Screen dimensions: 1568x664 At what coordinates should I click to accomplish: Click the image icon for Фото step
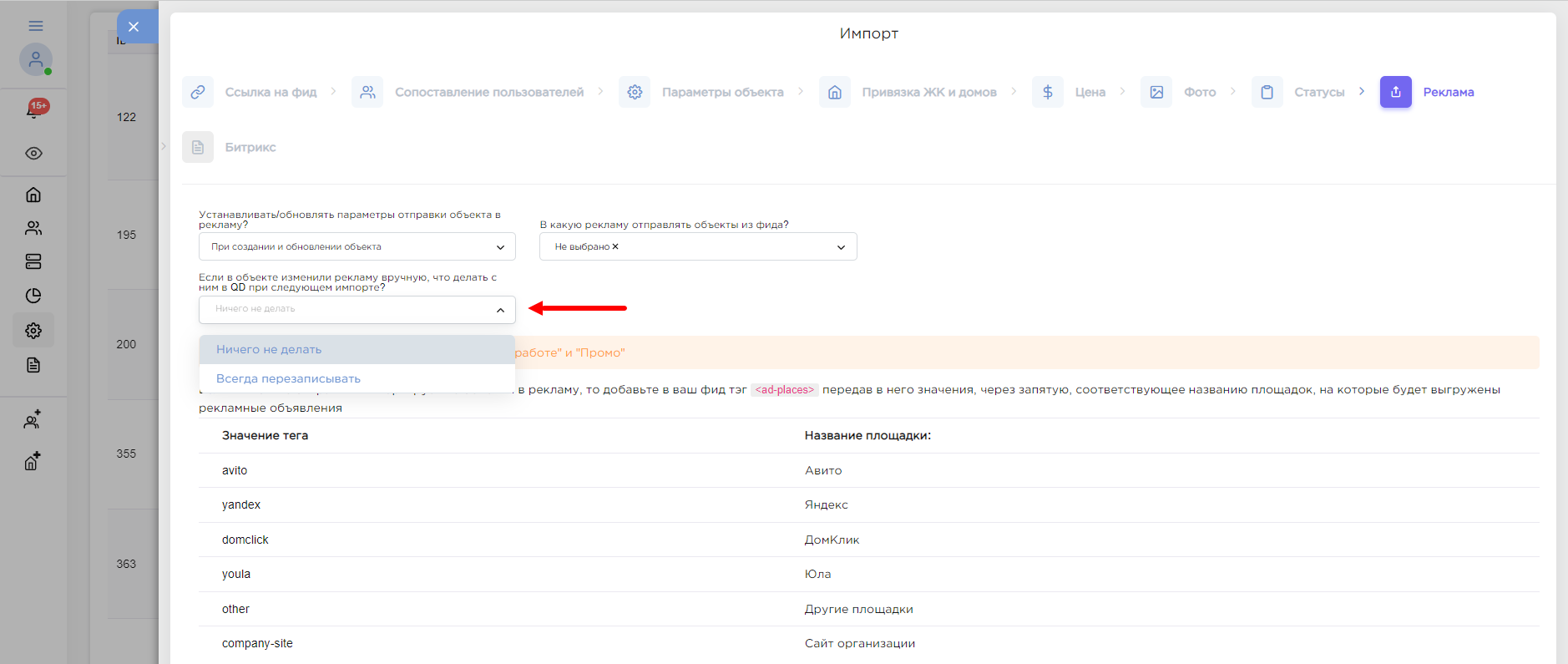tap(1156, 92)
